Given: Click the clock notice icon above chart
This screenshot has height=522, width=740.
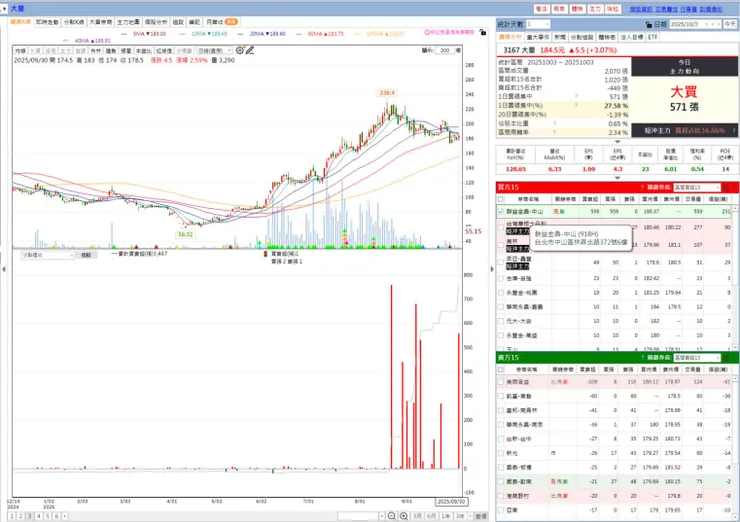Looking at the screenshot, I should [x=427, y=32].
